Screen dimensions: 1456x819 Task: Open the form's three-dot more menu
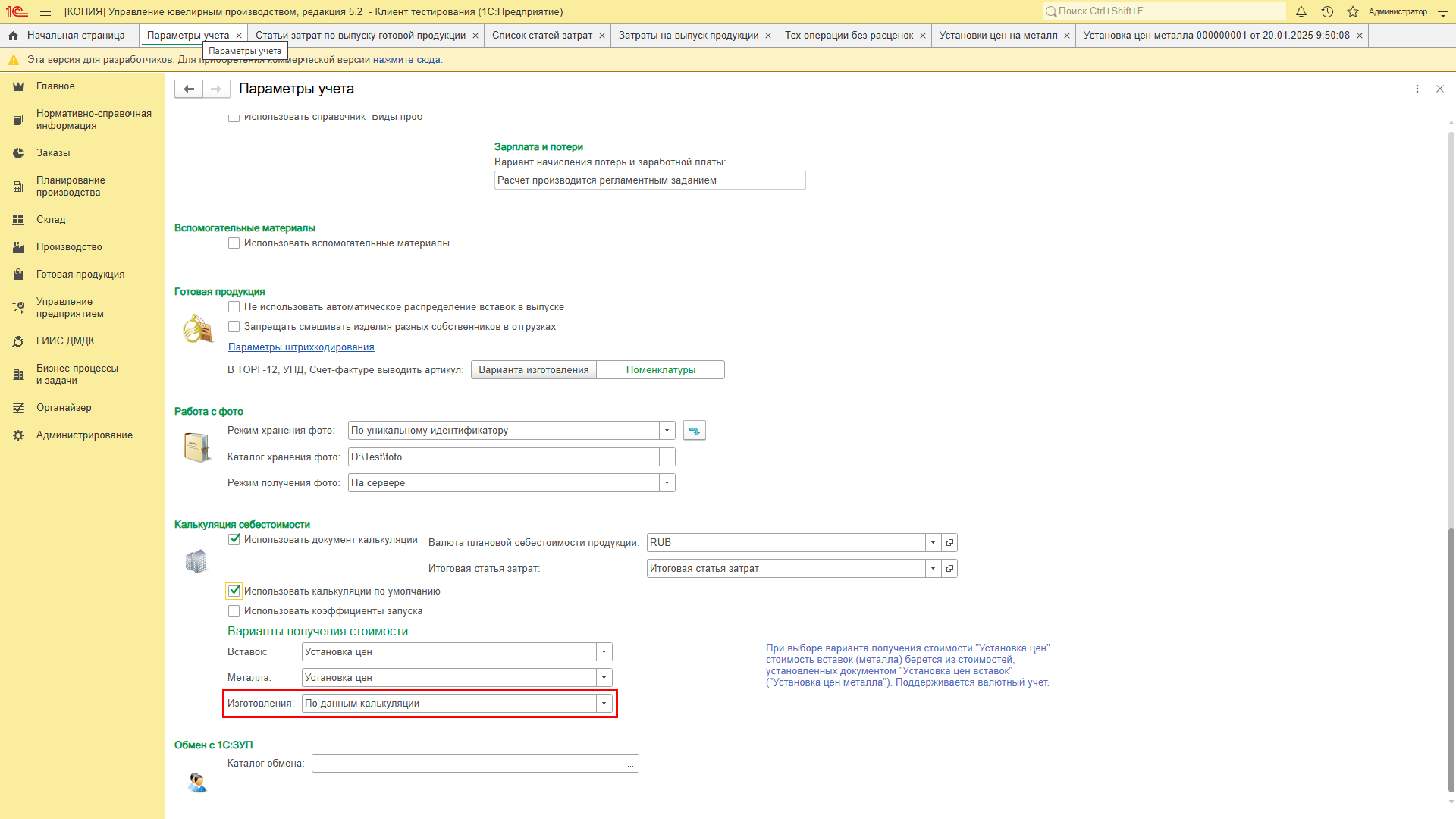[x=1417, y=89]
